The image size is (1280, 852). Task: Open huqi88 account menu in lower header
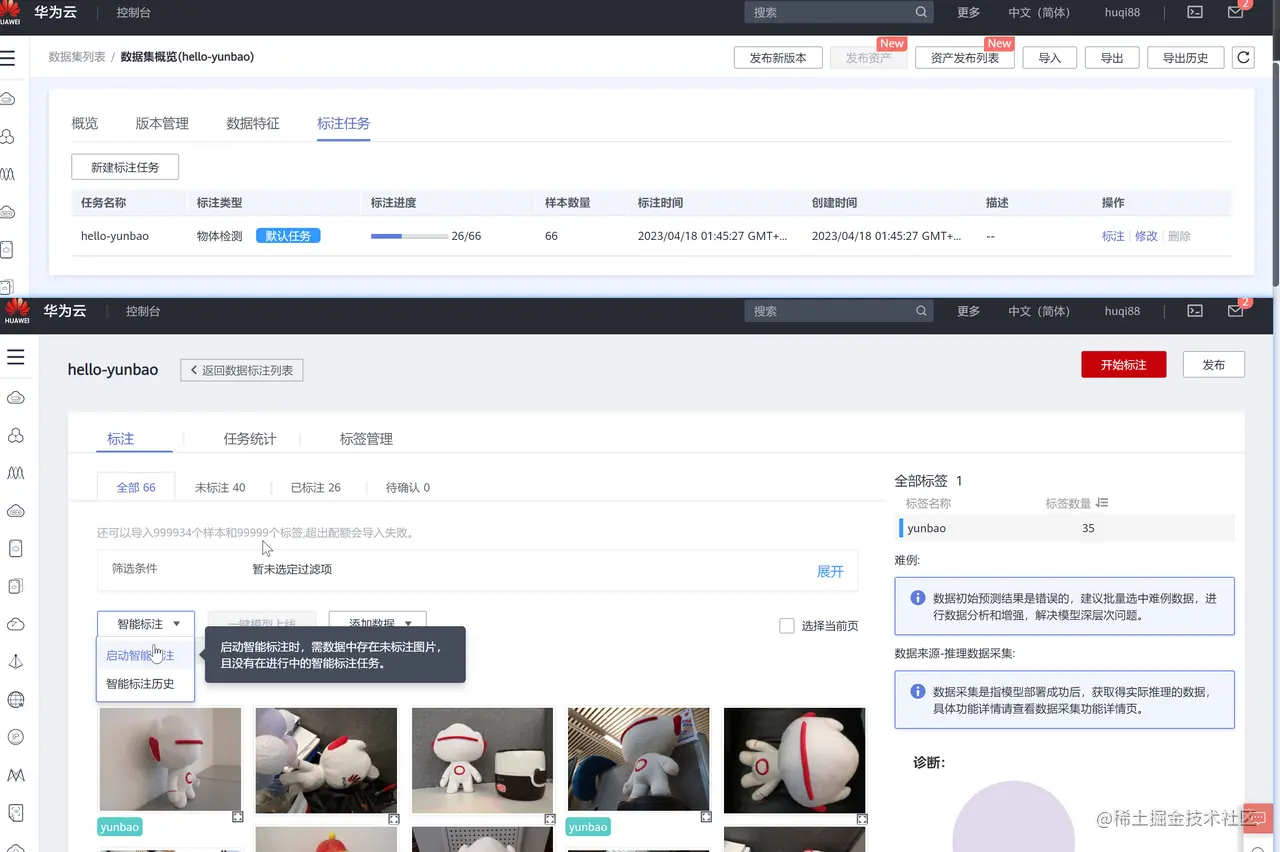(x=1122, y=311)
